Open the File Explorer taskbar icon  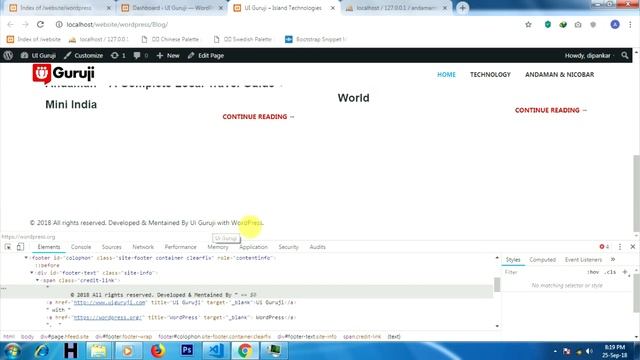click(98, 351)
